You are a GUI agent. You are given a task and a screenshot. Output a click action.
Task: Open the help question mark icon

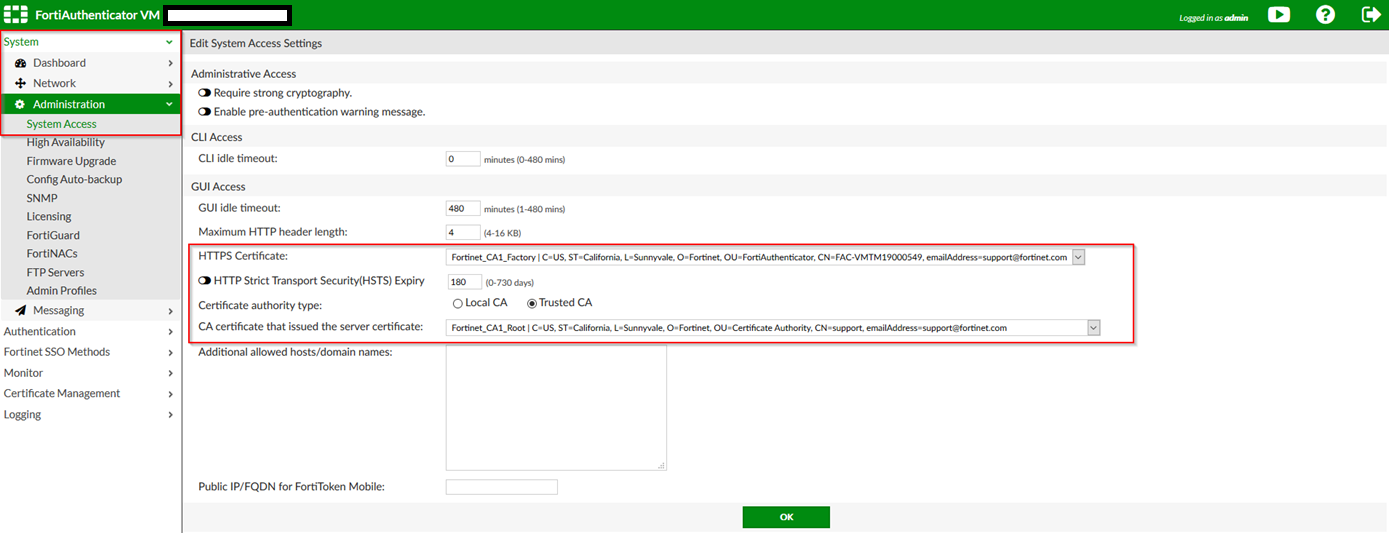coord(1326,15)
